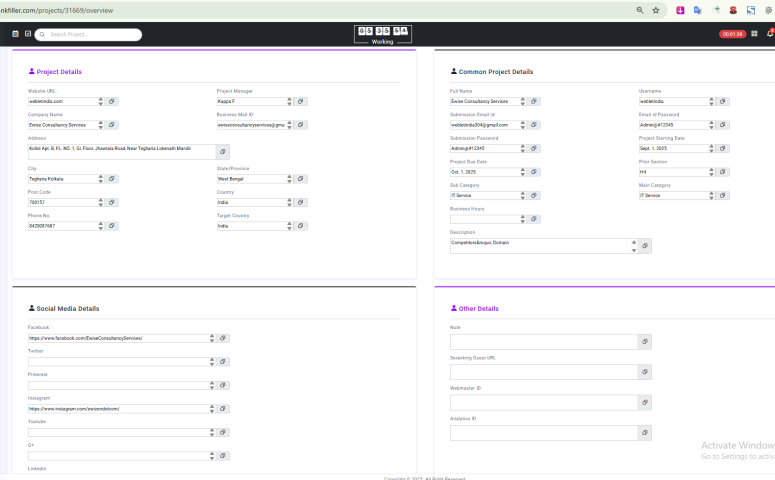The height and width of the screenshot is (480, 775).
Task: Click stepper arrows on Main Category field
Action: (711, 196)
